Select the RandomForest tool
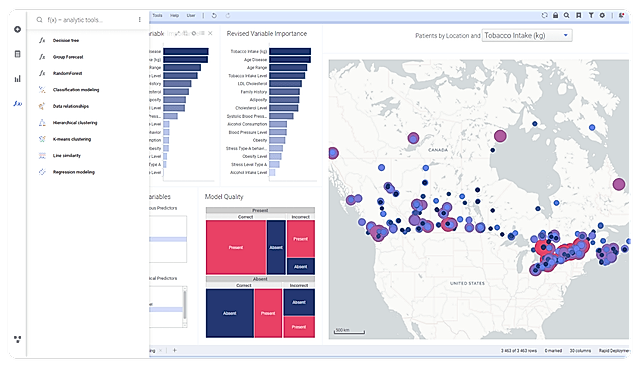Viewport: 640px width, 368px height. tap(67, 73)
